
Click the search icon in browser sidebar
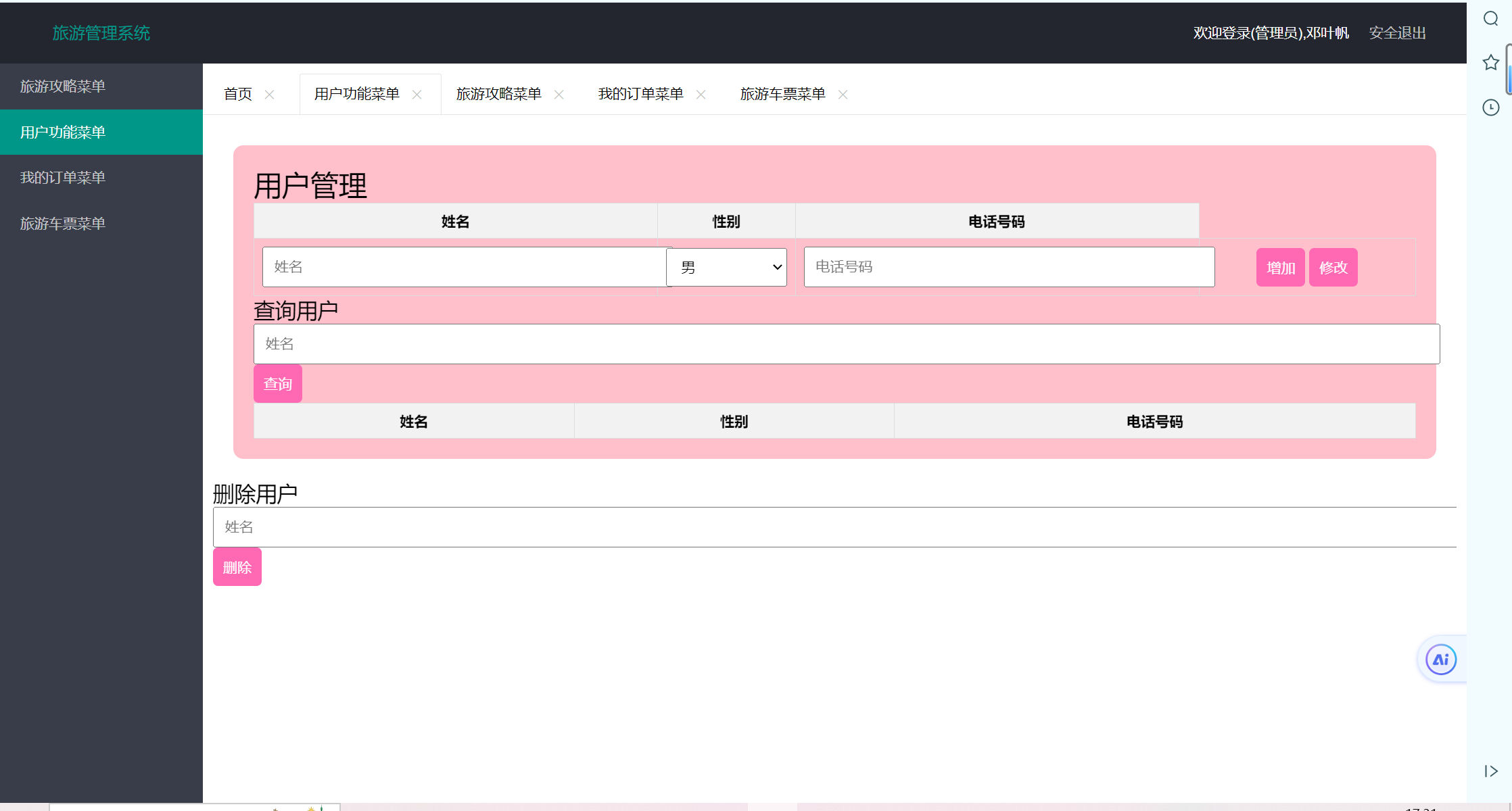tap(1491, 19)
